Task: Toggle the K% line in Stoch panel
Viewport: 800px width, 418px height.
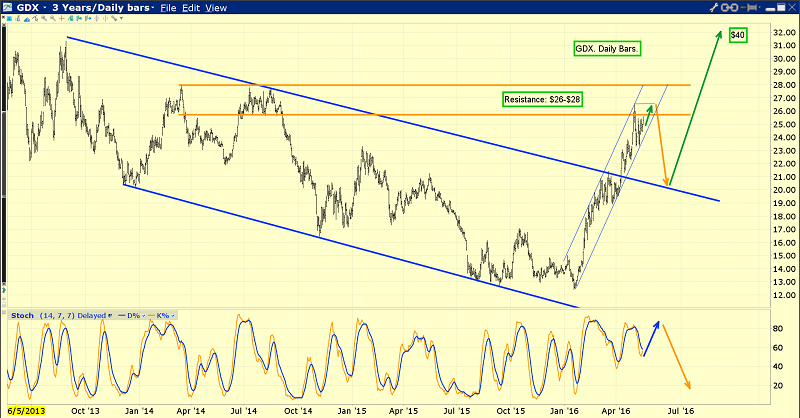Action: click(161, 314)
